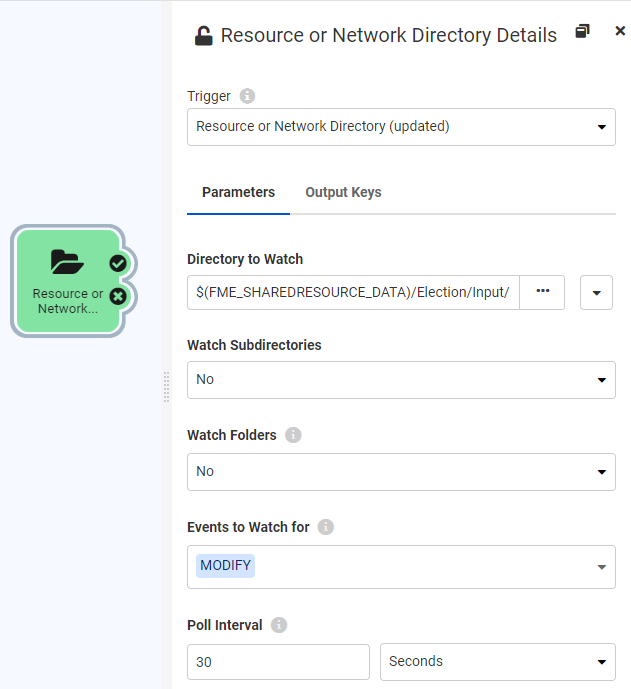Click the info icon beside Events to Watch for
Image resolution: width=631 pixels, height=689 pixels.
pos(326,527)
